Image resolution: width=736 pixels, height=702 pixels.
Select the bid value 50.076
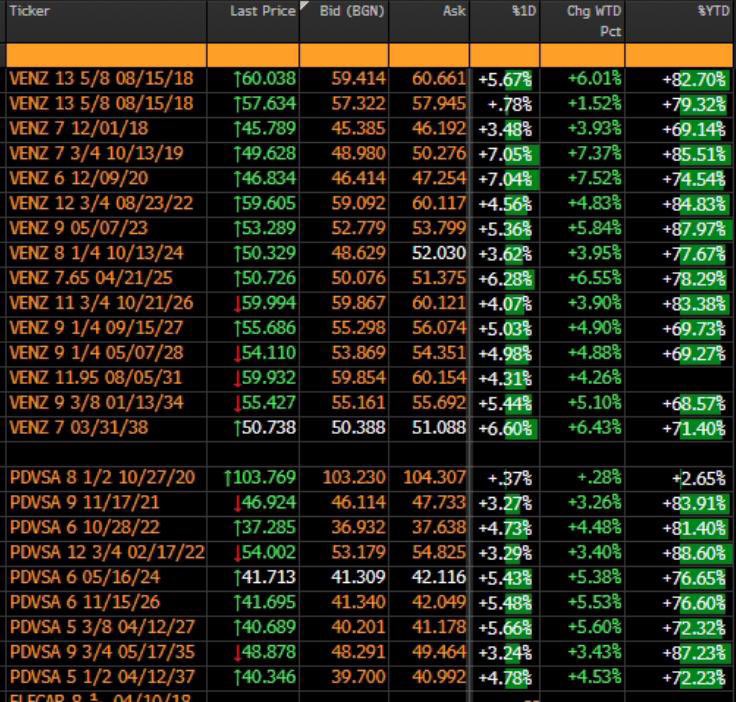point(359,278)
